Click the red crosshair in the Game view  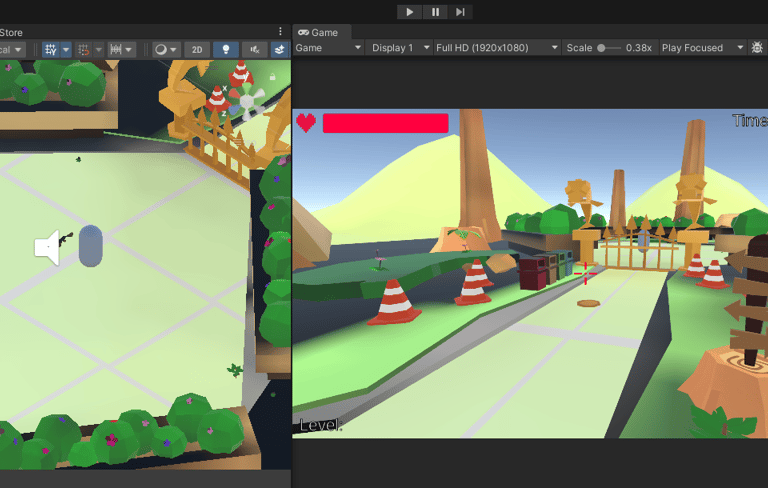pyautogui.click(x=585, y=273)
